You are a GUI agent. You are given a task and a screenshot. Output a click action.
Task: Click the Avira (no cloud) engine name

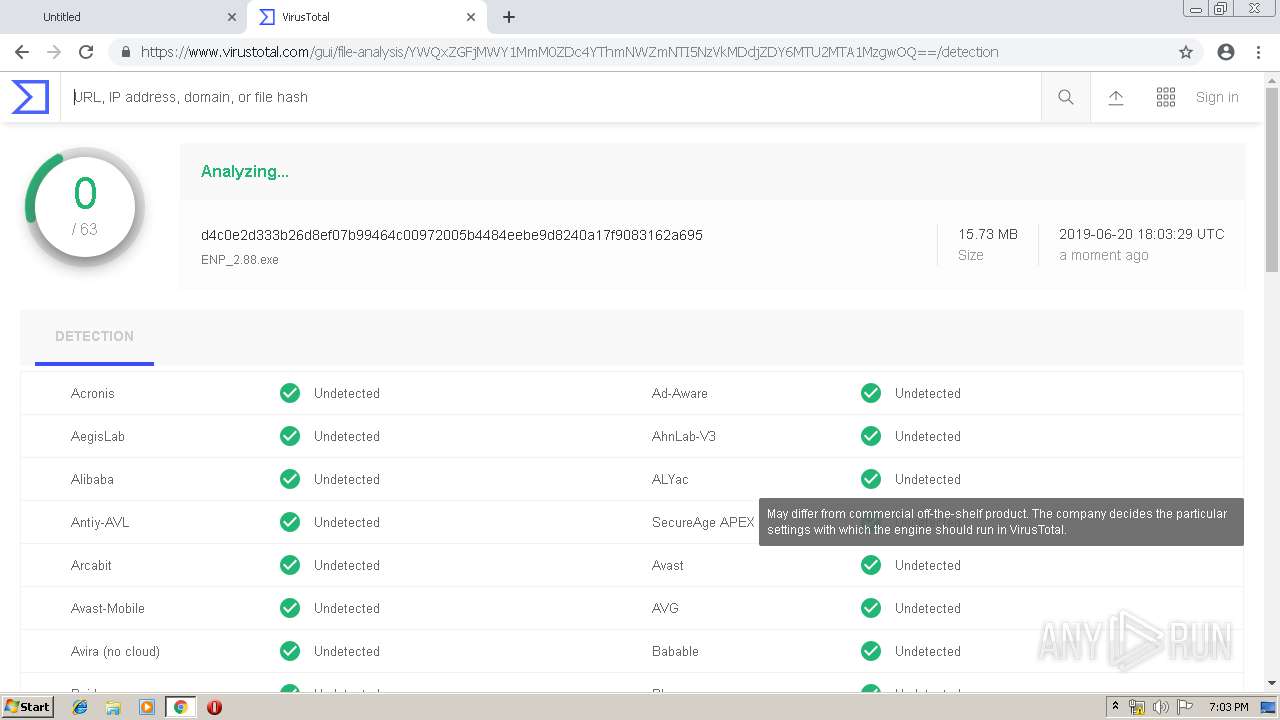pos(115,652)
